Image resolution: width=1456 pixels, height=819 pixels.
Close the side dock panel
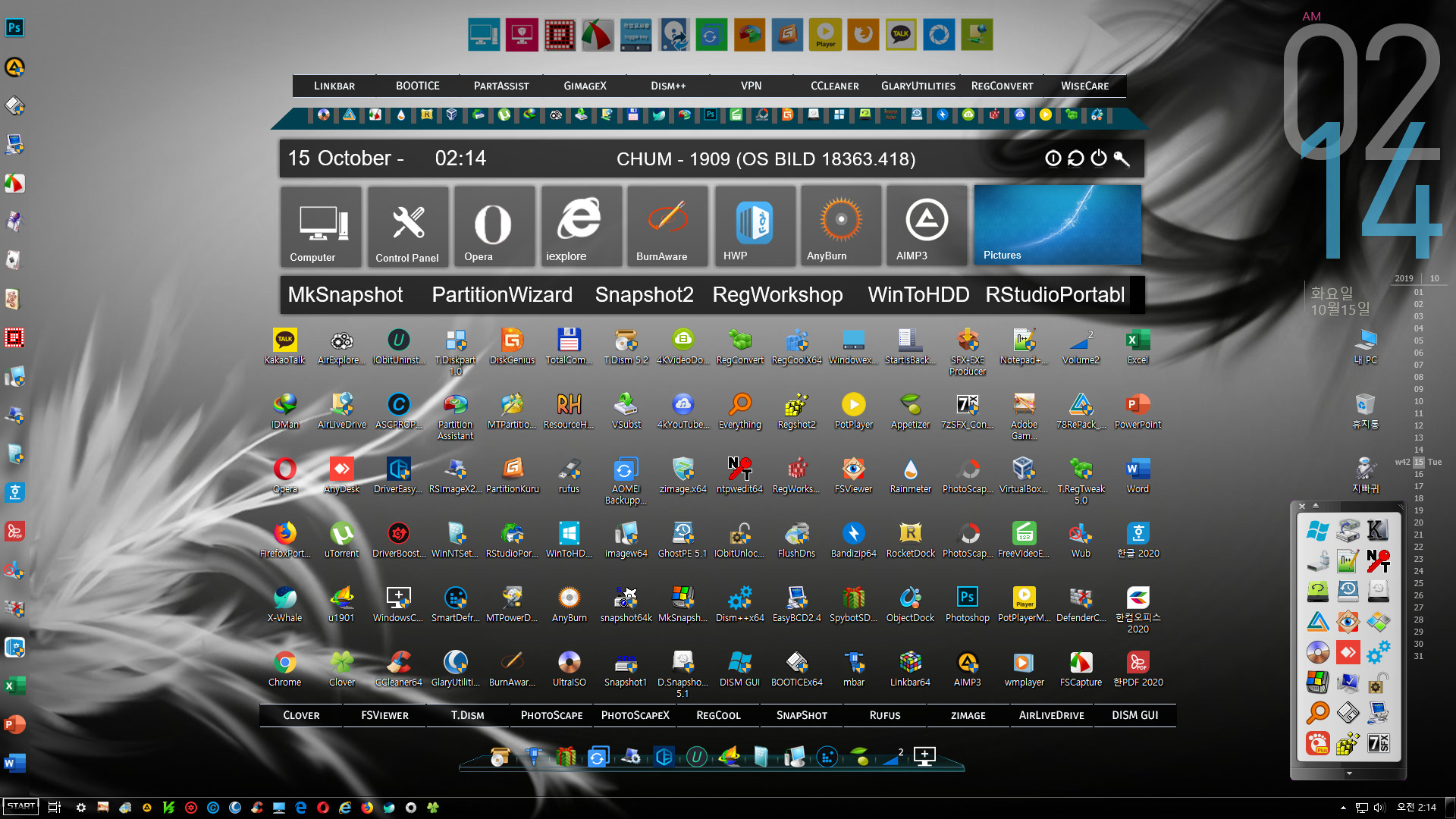(x=1302, y=506)
